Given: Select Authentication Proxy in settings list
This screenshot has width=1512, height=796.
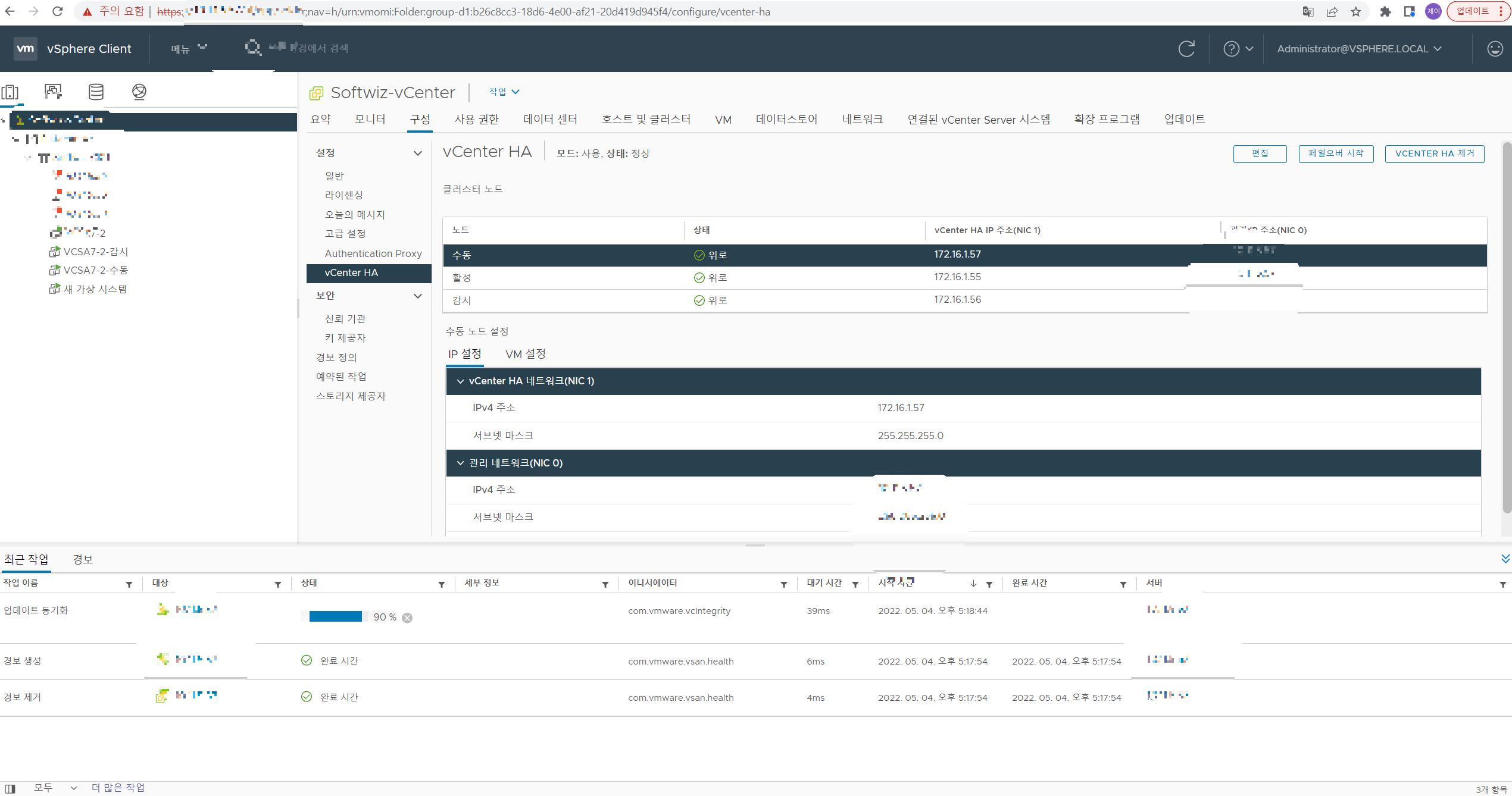Looking at the screenshot, I should (373, 253).
